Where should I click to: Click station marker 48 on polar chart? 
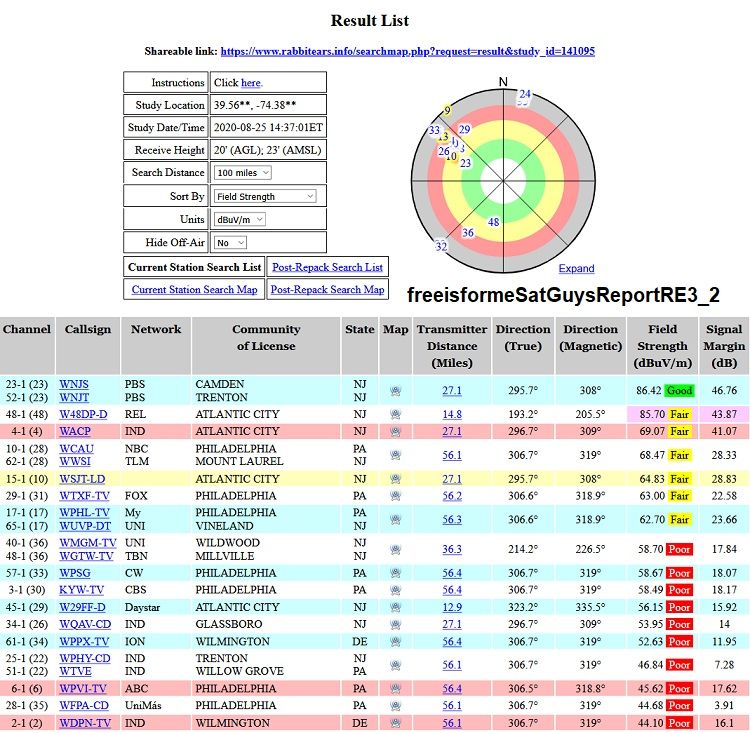(x=493, y=222)
